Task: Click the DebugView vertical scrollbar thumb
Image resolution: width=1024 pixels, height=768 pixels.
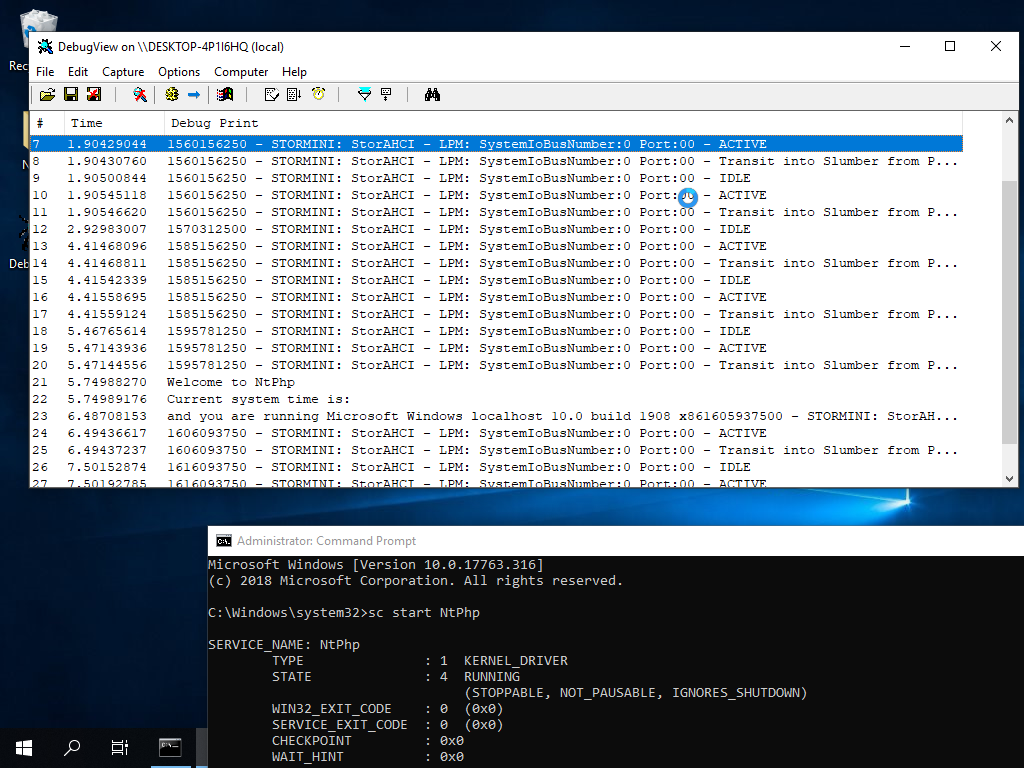Action: (1009, 312)
